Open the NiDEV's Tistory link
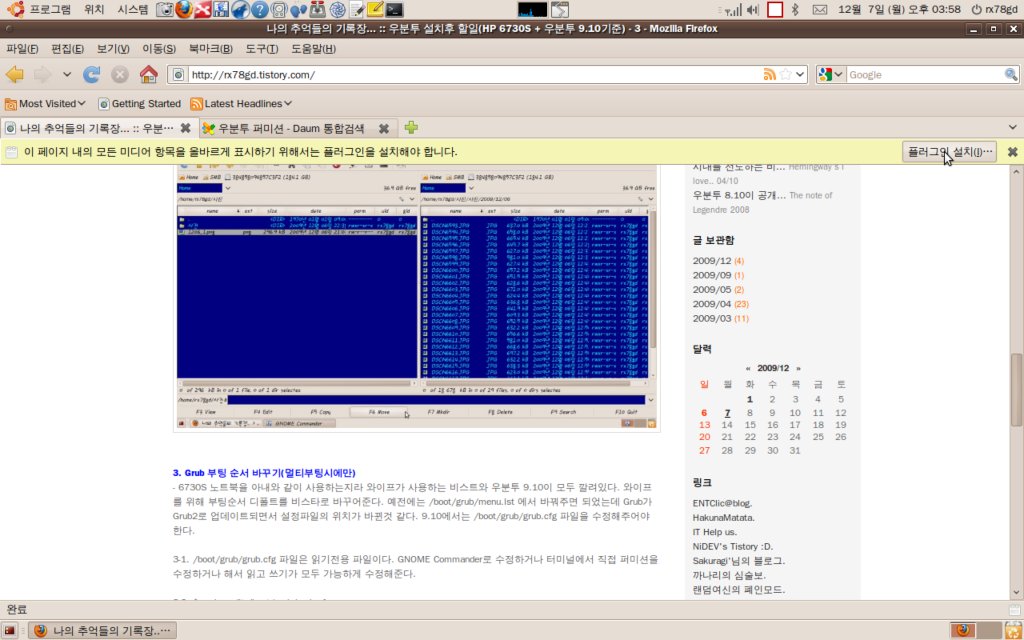The width and height of the screenshot is (1024, 640). (x=733, y=547)
